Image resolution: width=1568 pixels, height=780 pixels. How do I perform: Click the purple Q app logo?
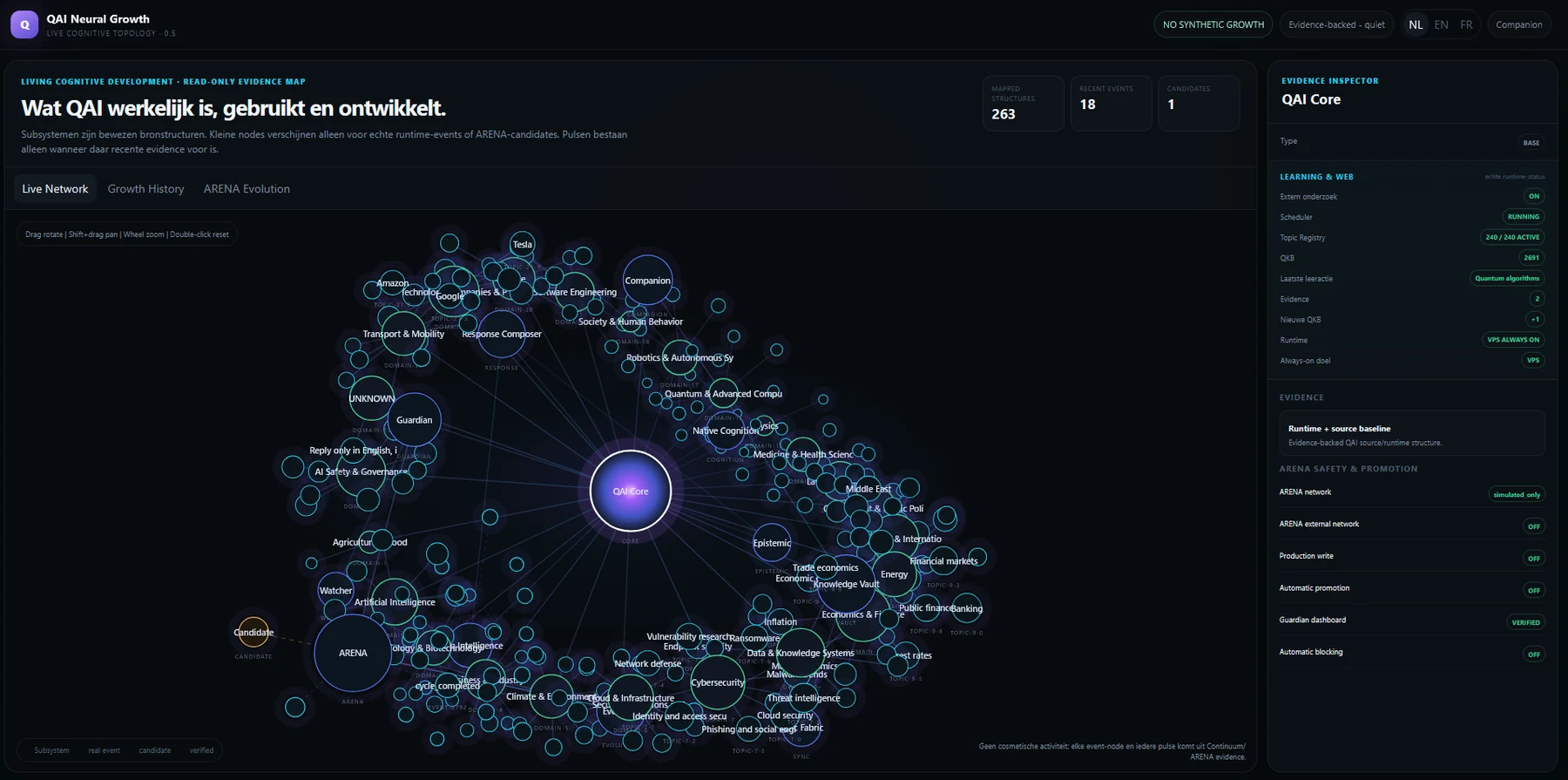pos(24,24)
